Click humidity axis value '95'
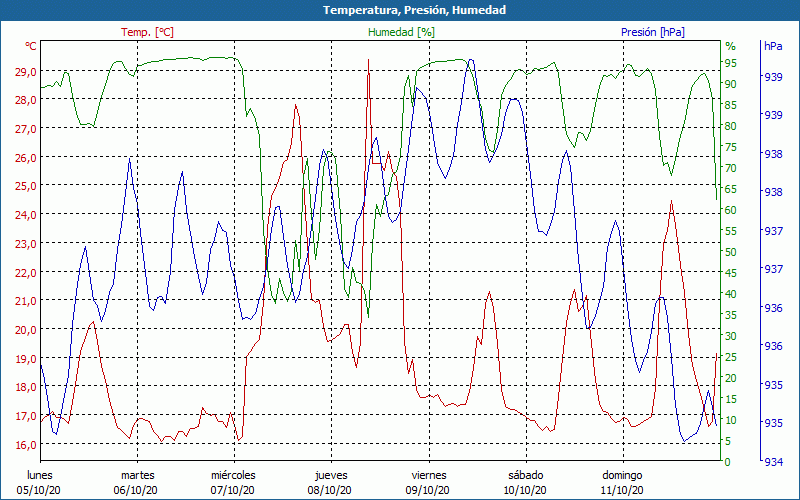Viewport: 800px width, 500px height. coord(731,63)
